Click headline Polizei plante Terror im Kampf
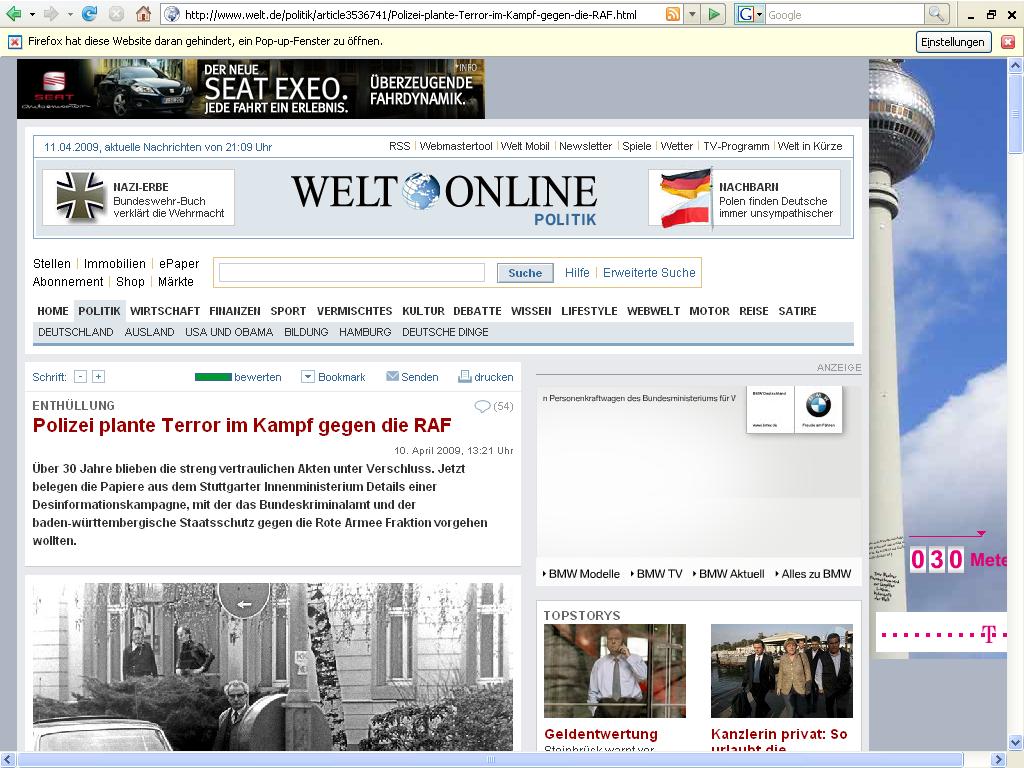 pos(242,426)
